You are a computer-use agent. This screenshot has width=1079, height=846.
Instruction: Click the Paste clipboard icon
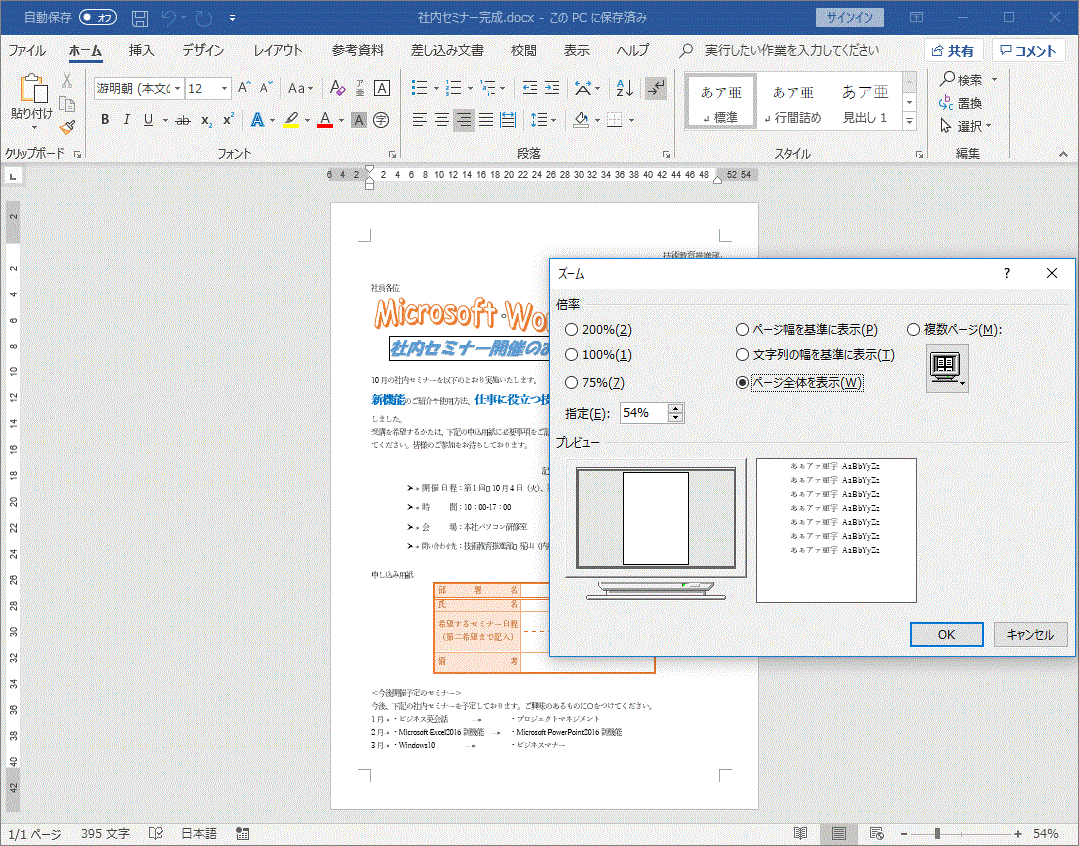32,89
